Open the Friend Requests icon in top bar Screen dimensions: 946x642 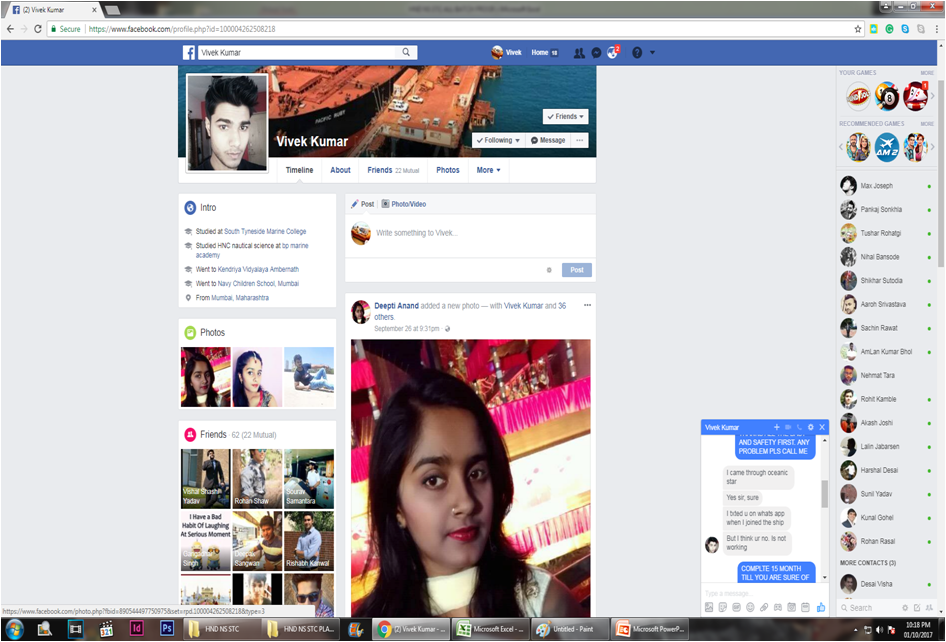579,52
